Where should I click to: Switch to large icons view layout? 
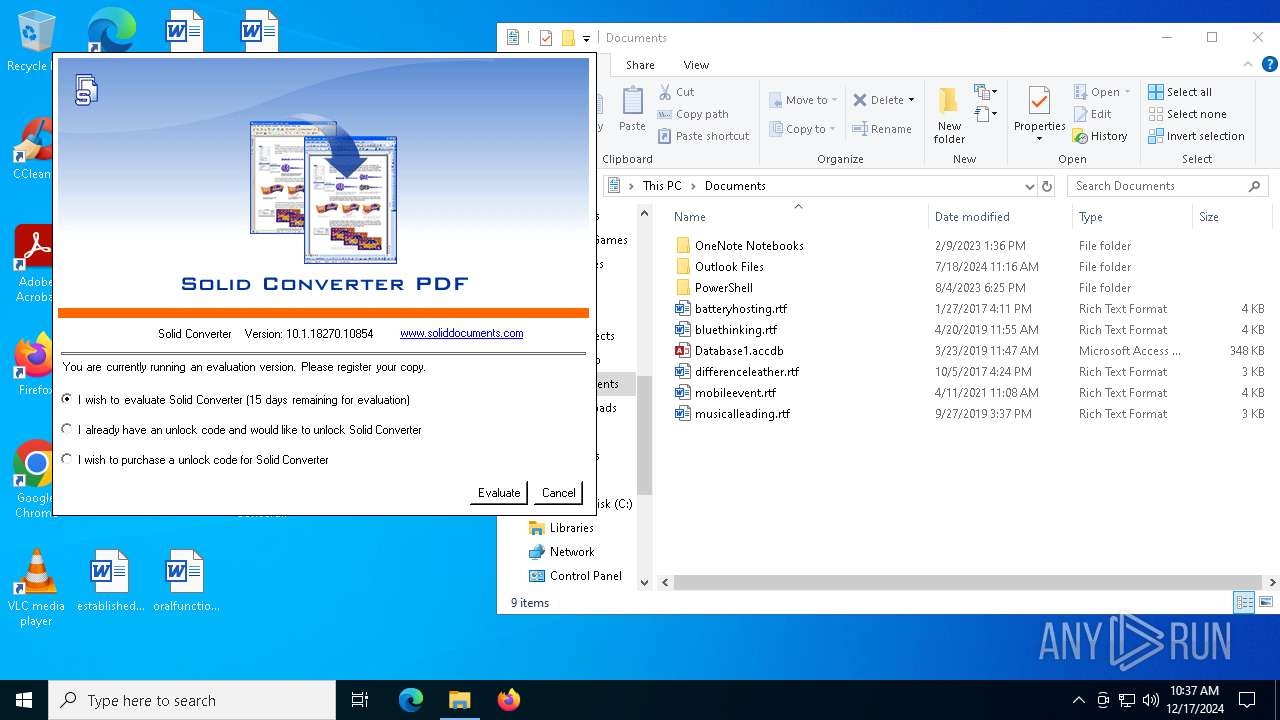tap(1265, 602)
